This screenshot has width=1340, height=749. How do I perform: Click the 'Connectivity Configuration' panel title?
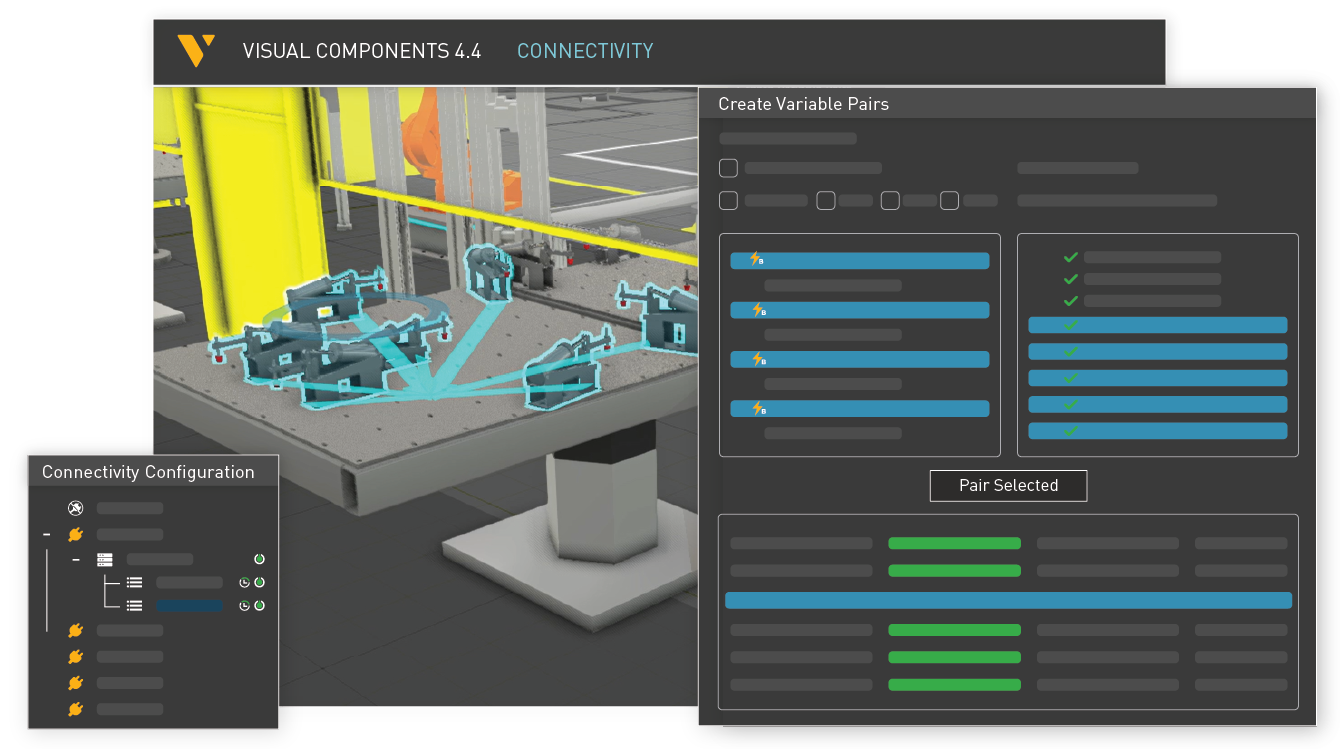point(148,472)
